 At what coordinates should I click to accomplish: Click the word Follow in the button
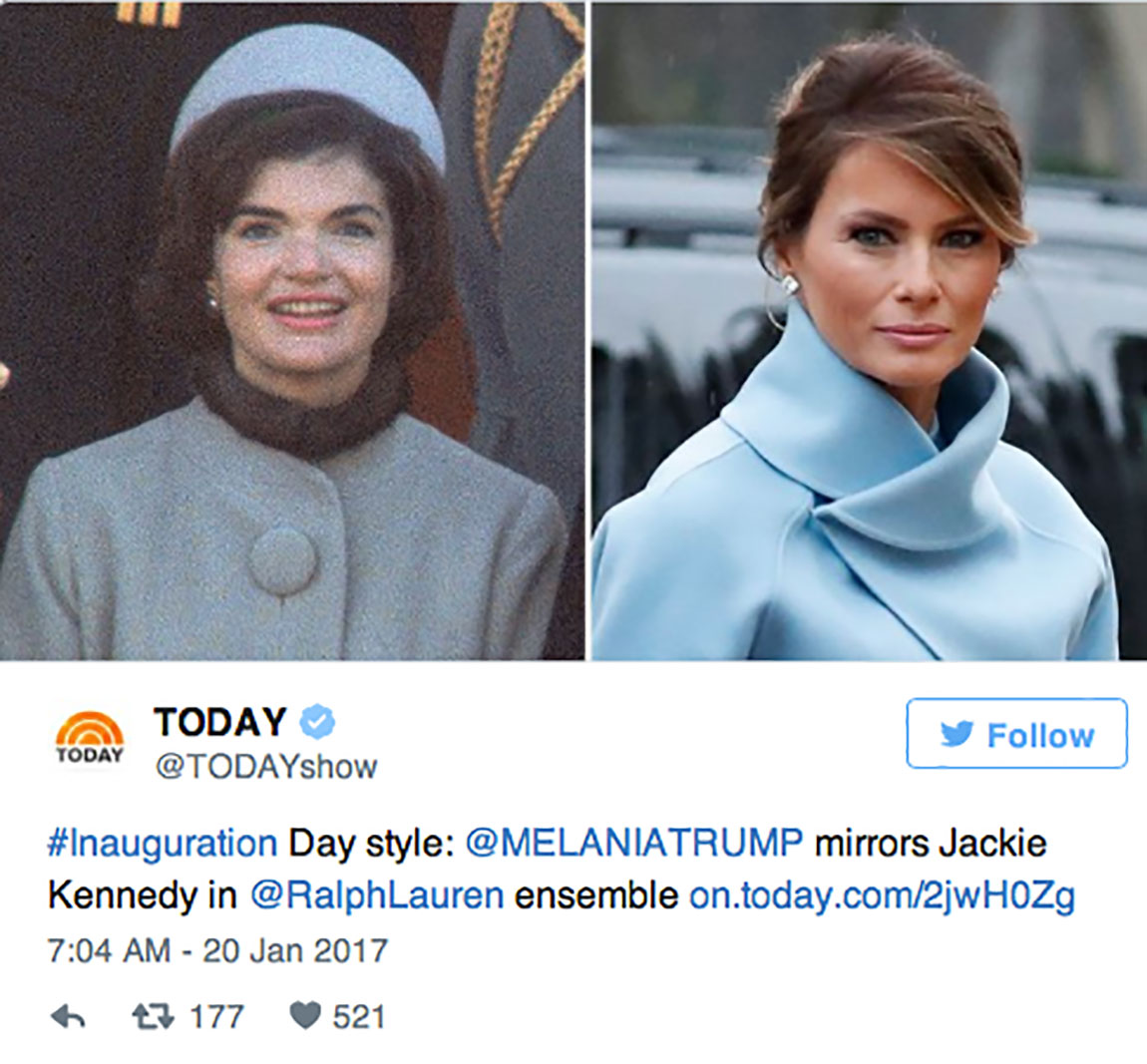click(x=1040, y=735)
